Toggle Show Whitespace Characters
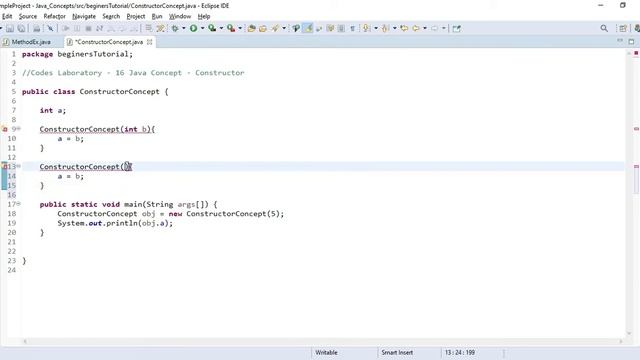The height and width of the screenshot is (360, 640). 353,28
